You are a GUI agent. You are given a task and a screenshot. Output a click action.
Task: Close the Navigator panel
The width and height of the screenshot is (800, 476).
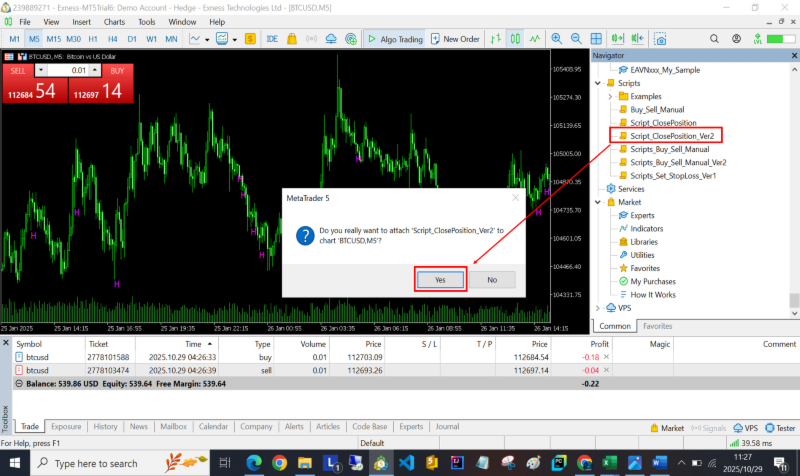[x=794, y=55]
